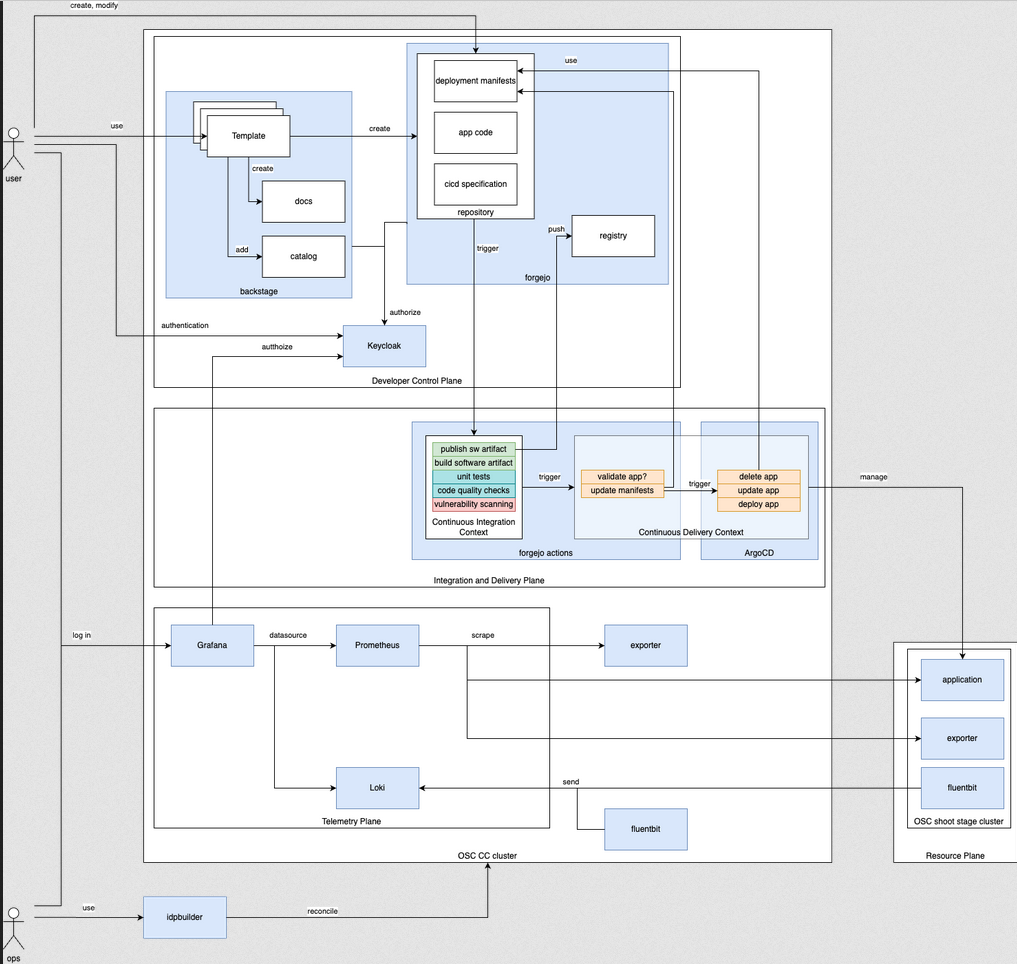The width and height of the screenshot is (1017, 964).
Task: Click the green publish sw artifact step
Action: click(x=473, y=449)
